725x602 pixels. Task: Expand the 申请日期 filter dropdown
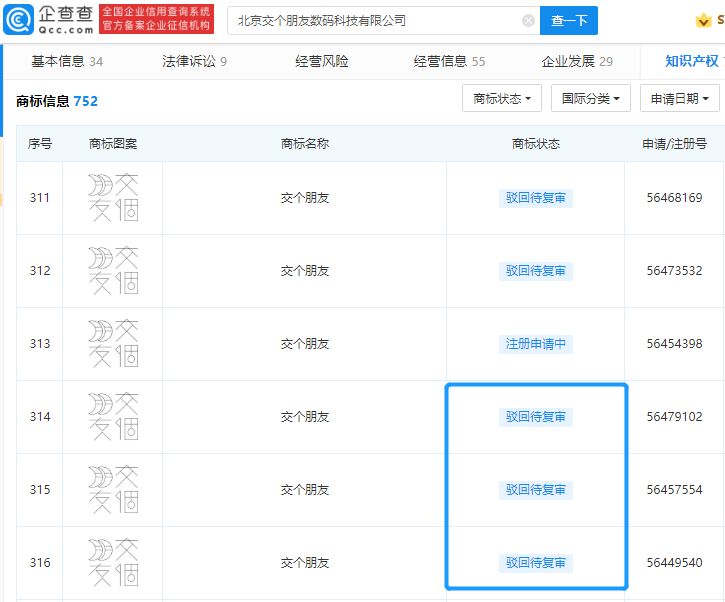(x=679, y=98)
